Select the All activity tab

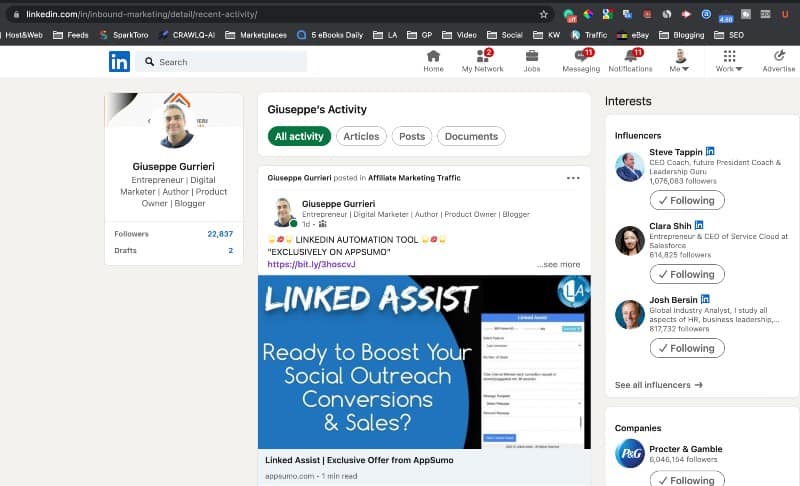299,136
